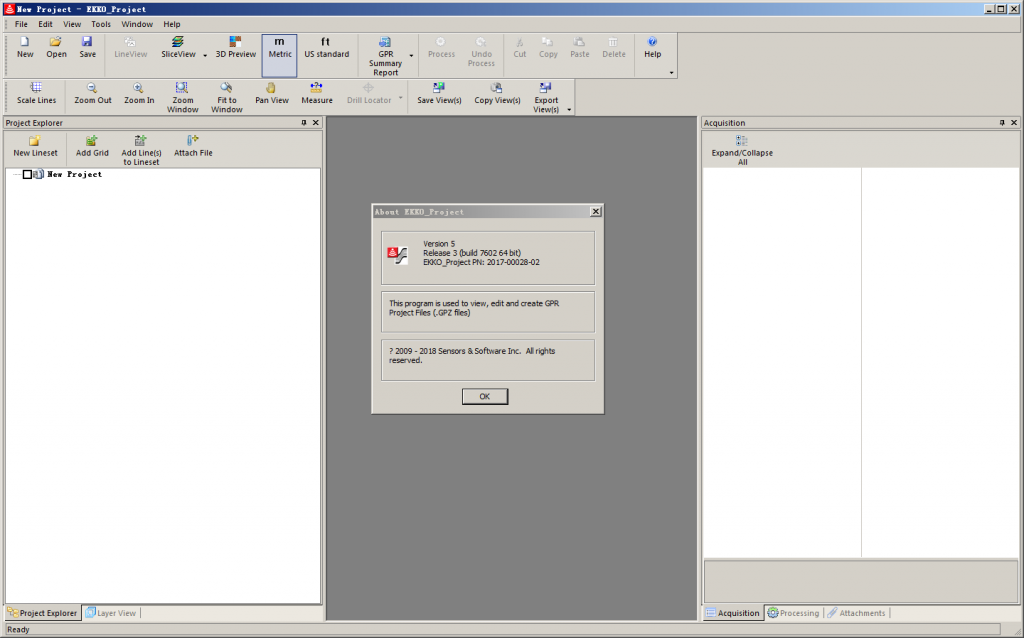Switch to the Processing tab

tap(793, 613)
